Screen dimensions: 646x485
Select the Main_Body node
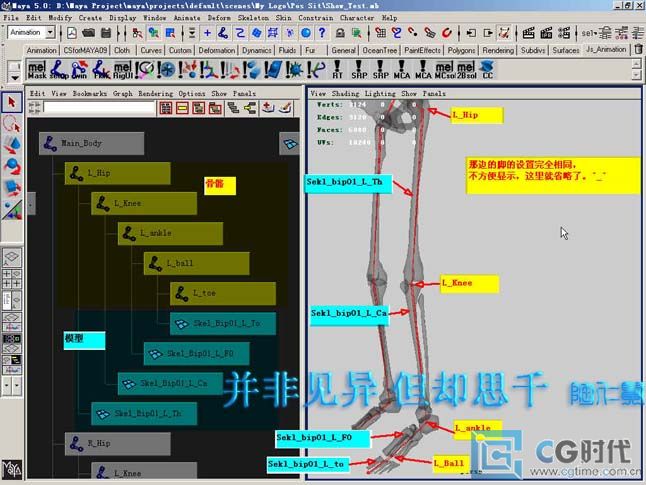pos(91,143)
